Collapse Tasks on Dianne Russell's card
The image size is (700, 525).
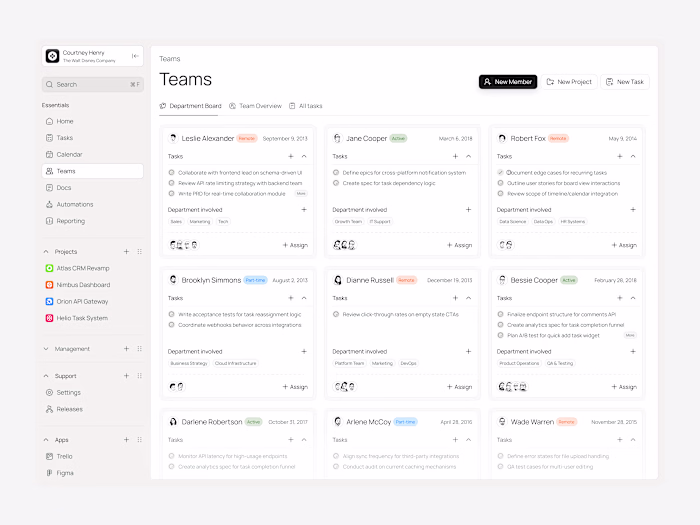point(468,298)
